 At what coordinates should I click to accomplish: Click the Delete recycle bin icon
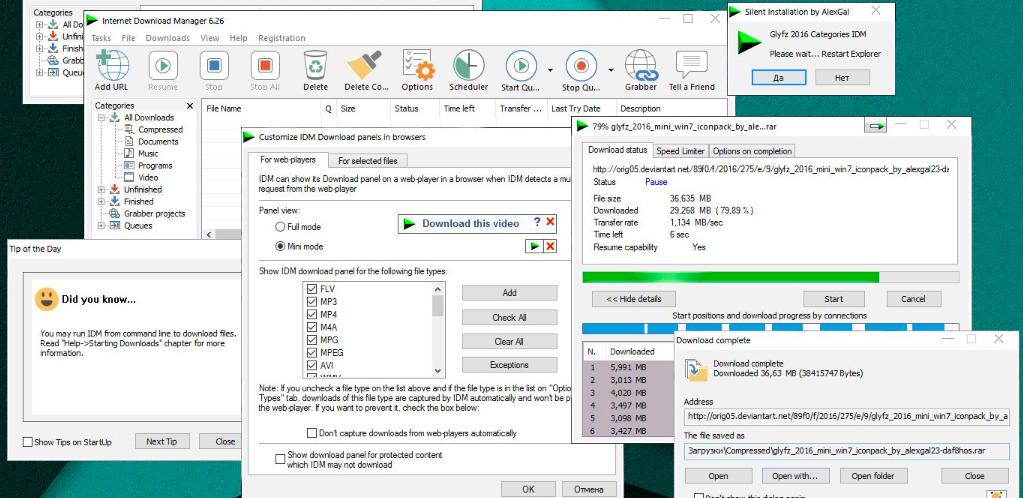315,66
